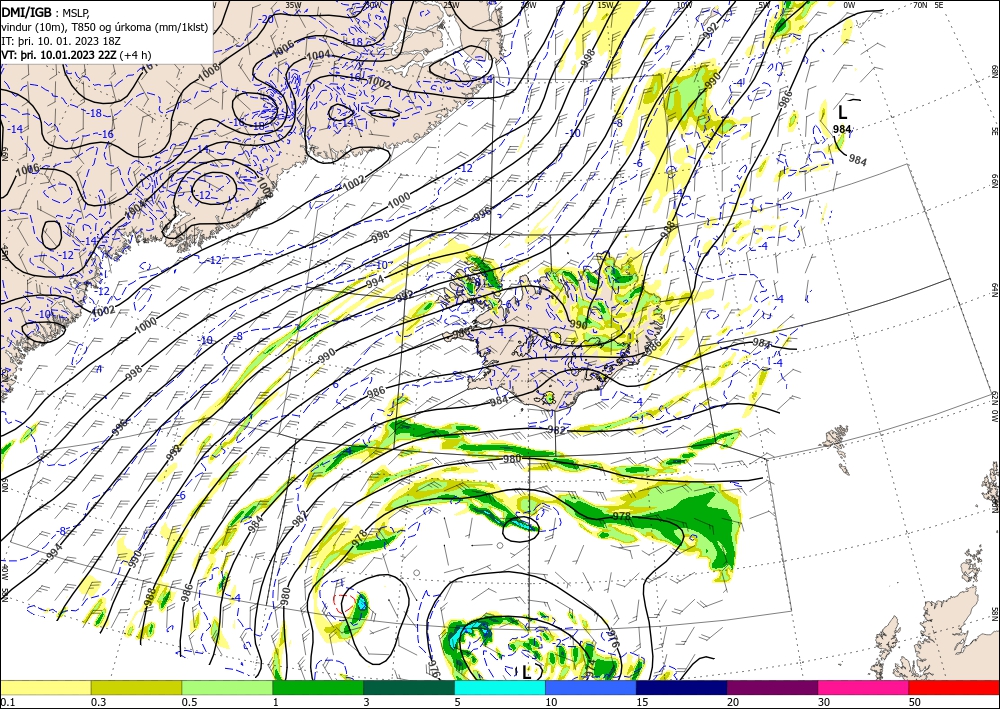Click the red above-50 legend color
This screenshot has width=1000, height=709.
coord(954,687)
